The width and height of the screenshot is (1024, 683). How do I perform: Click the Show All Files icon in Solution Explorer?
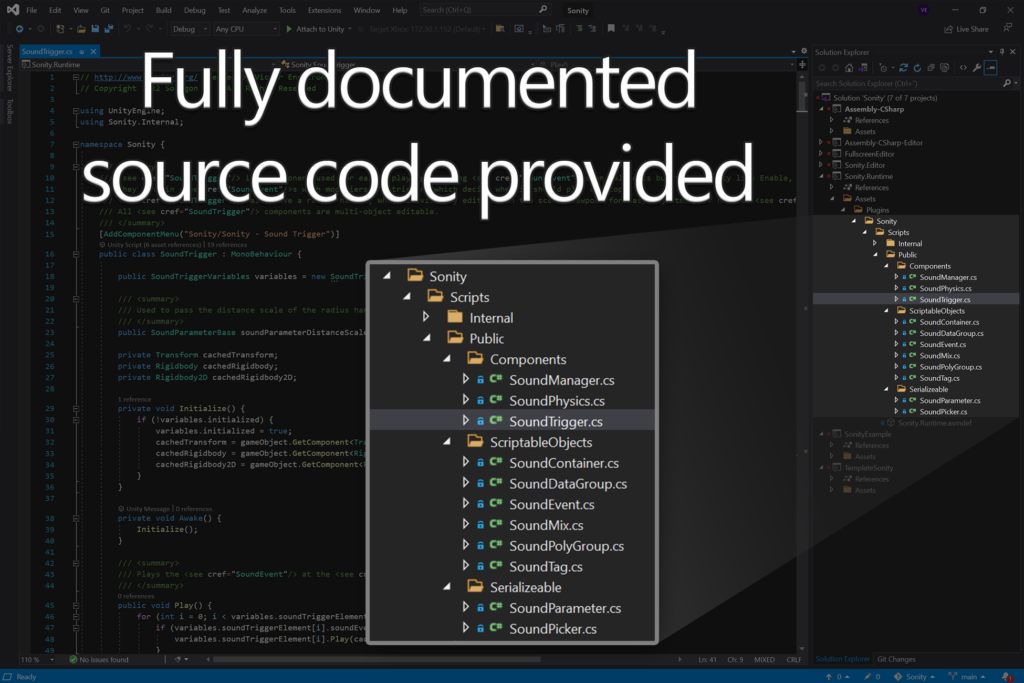tap(944, 68)
